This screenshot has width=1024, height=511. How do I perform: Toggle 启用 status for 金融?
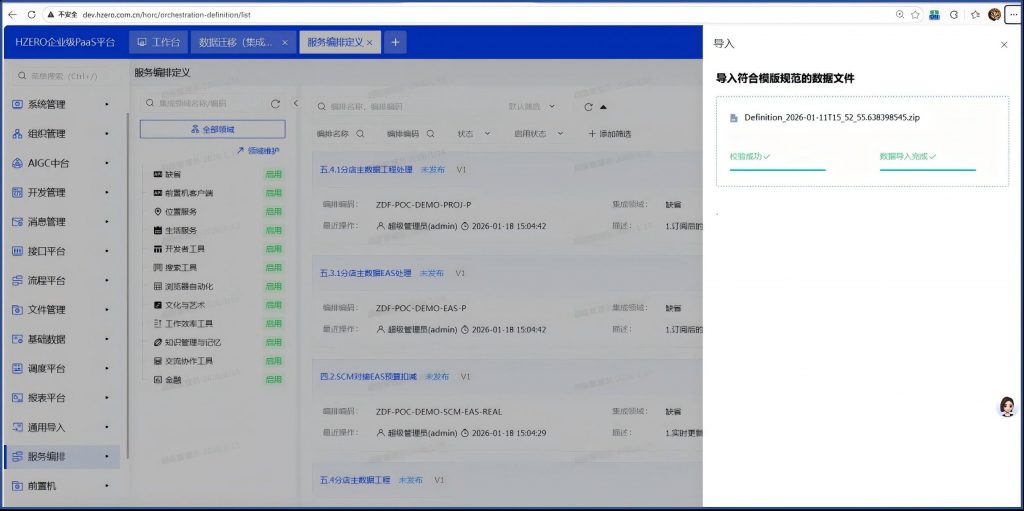point(273,380)
